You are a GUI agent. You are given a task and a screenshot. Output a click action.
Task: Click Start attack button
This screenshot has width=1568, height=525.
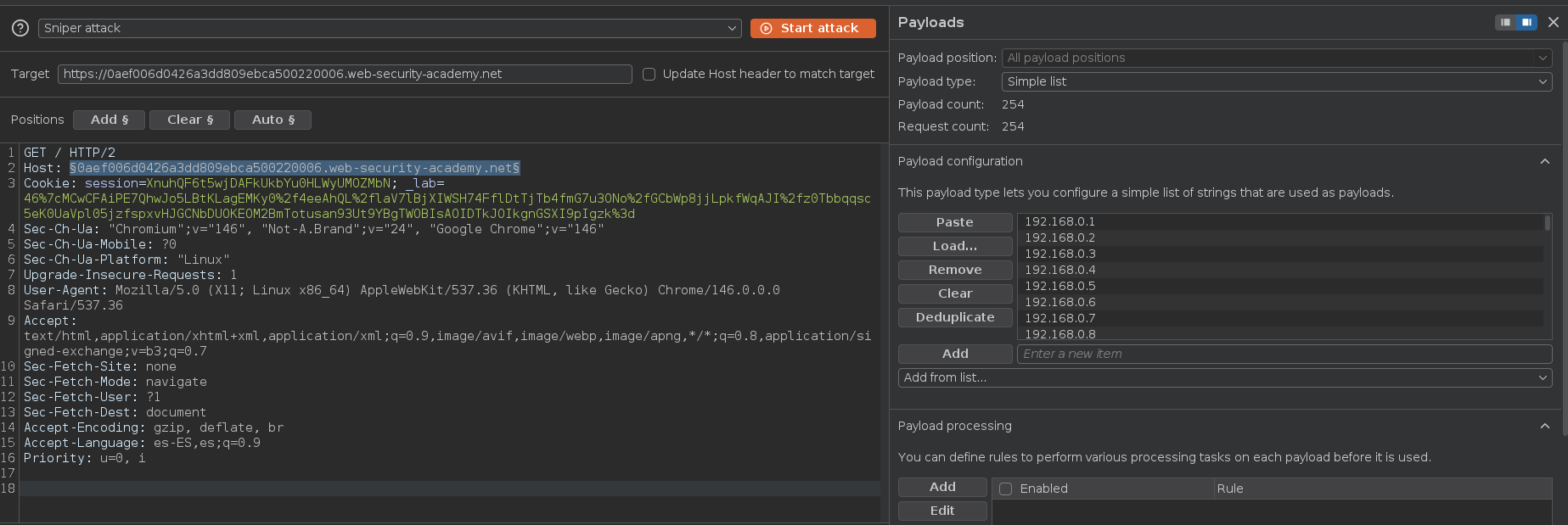[812, 29]
